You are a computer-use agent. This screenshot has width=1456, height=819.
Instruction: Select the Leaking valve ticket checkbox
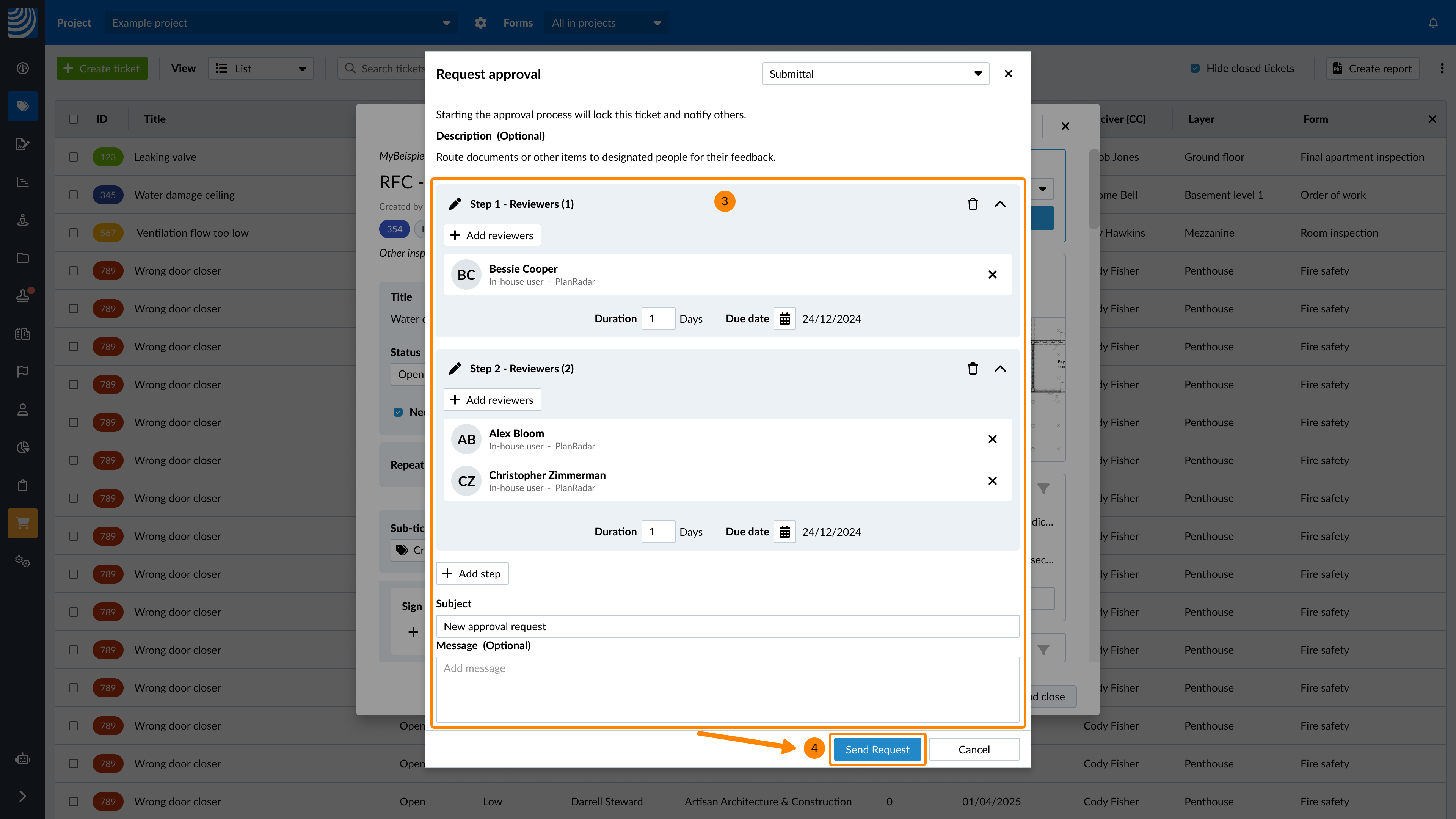74,157
